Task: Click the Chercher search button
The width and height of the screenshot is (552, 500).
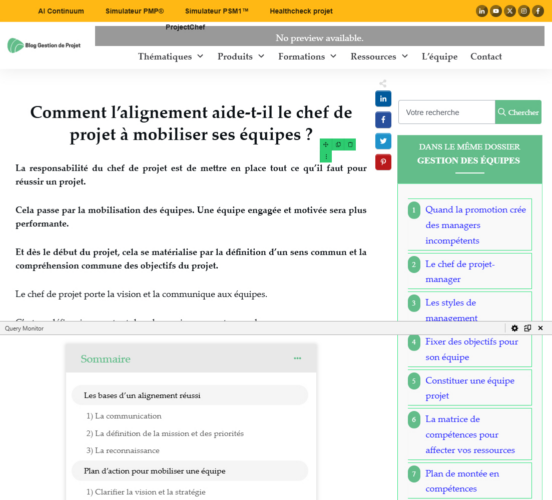Action: click(518, 112)
